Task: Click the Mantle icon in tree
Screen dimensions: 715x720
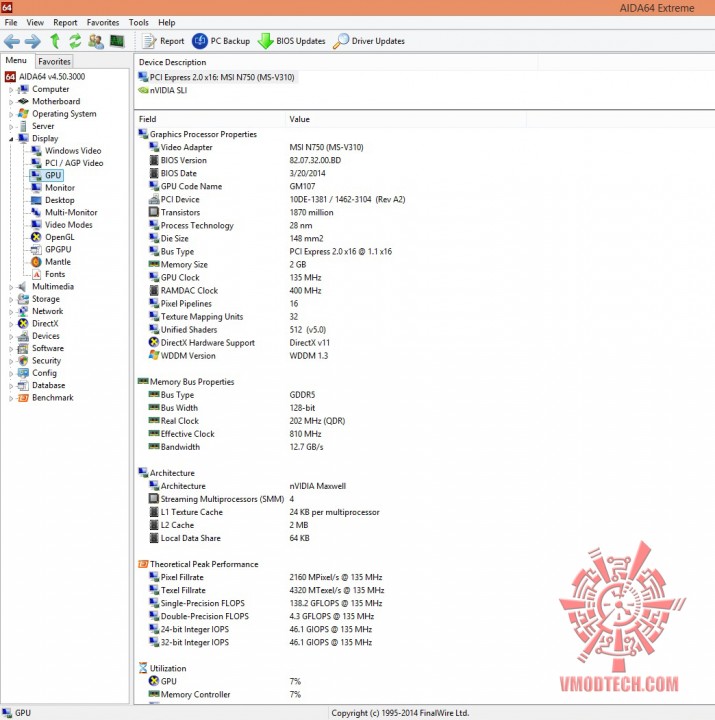Action: 36,262
